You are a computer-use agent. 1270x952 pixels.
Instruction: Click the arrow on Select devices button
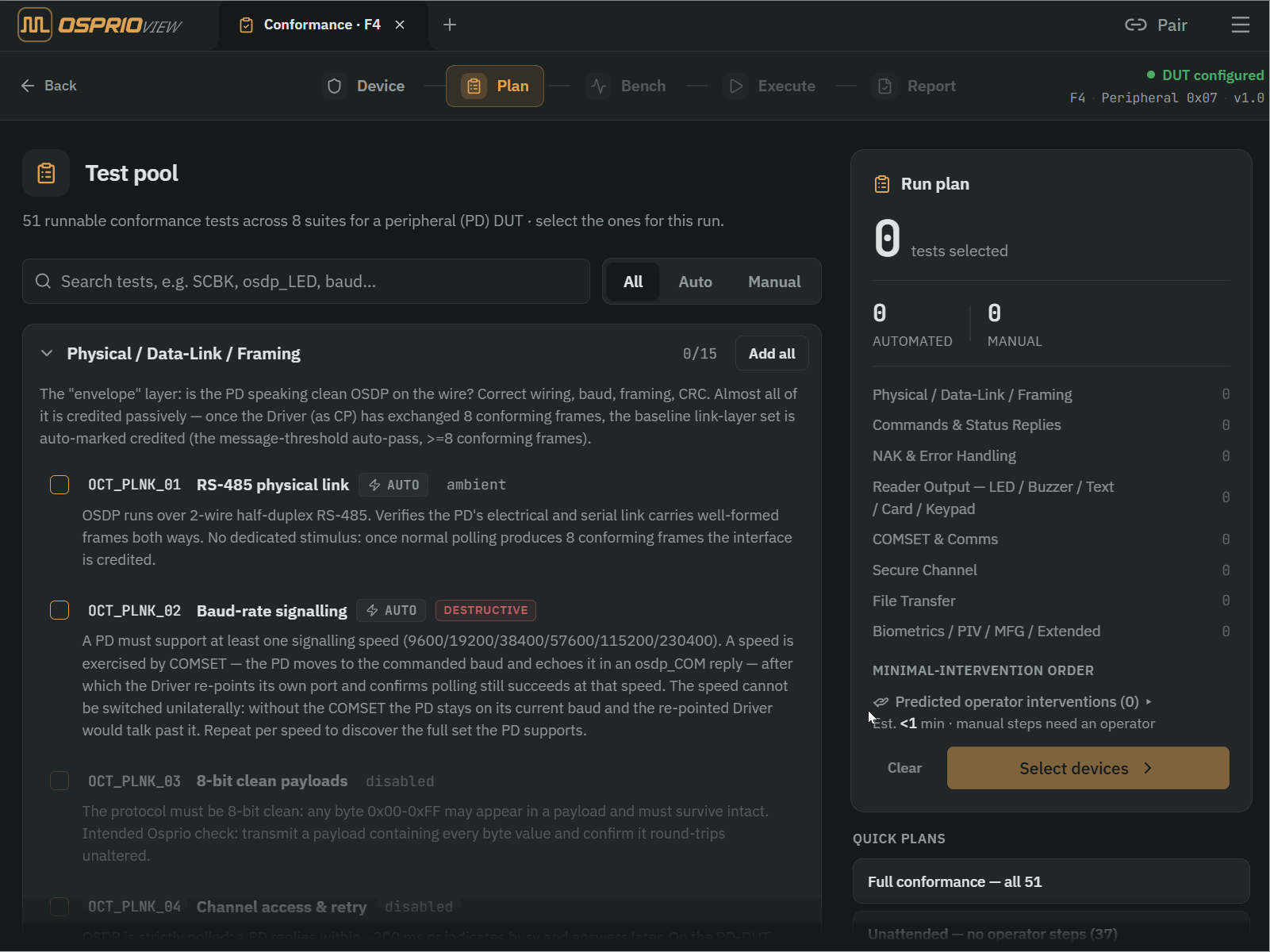coord(1148,768)
